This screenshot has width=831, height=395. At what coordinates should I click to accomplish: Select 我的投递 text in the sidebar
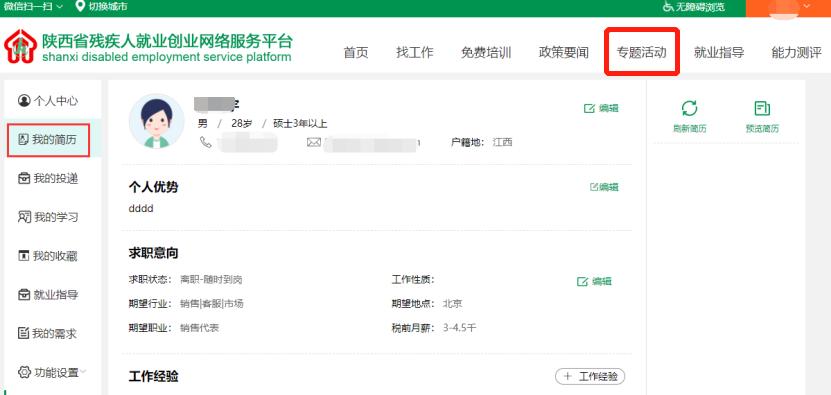56,178
